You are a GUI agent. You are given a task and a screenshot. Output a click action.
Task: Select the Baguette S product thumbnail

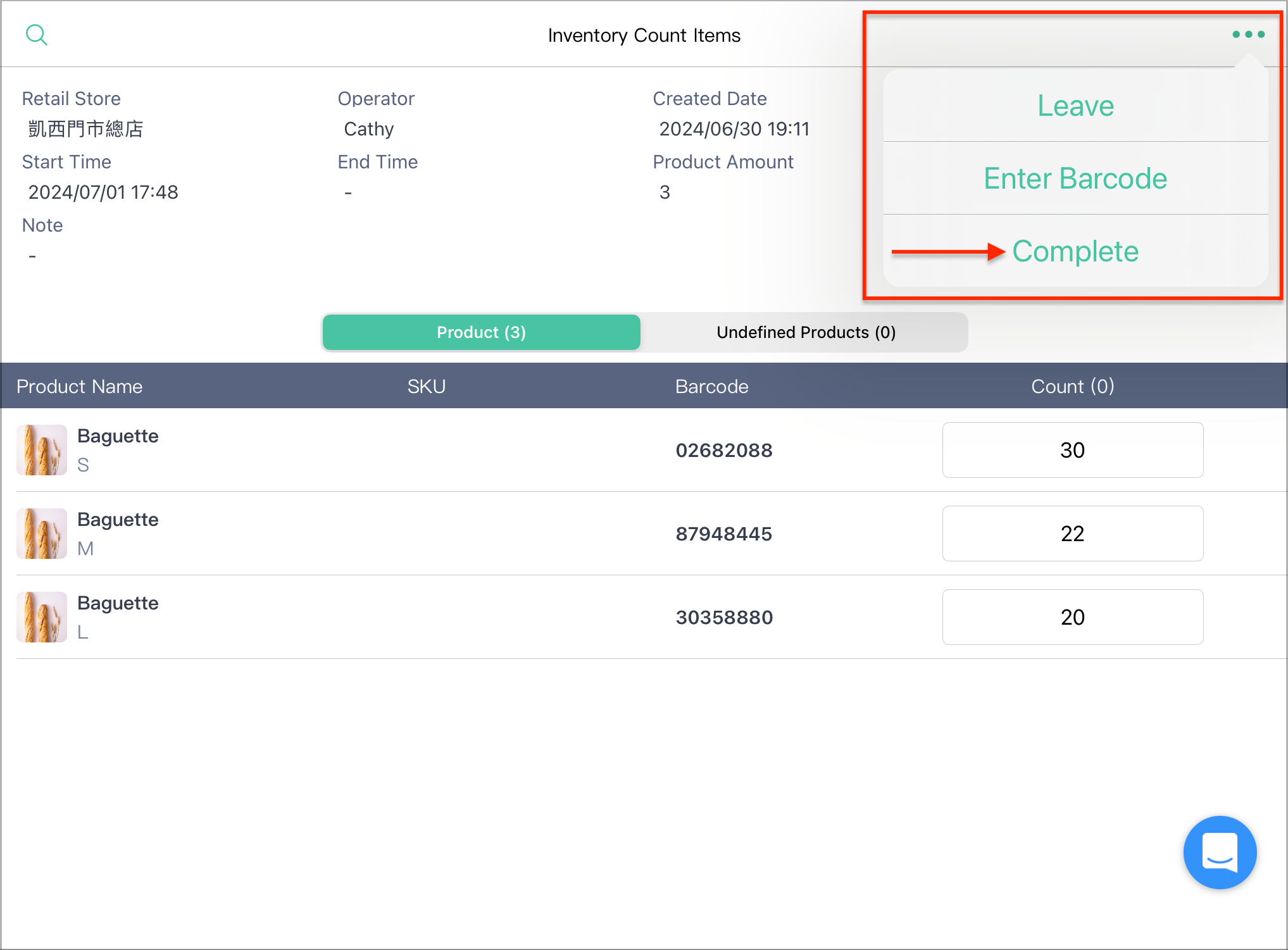(42, 450)
